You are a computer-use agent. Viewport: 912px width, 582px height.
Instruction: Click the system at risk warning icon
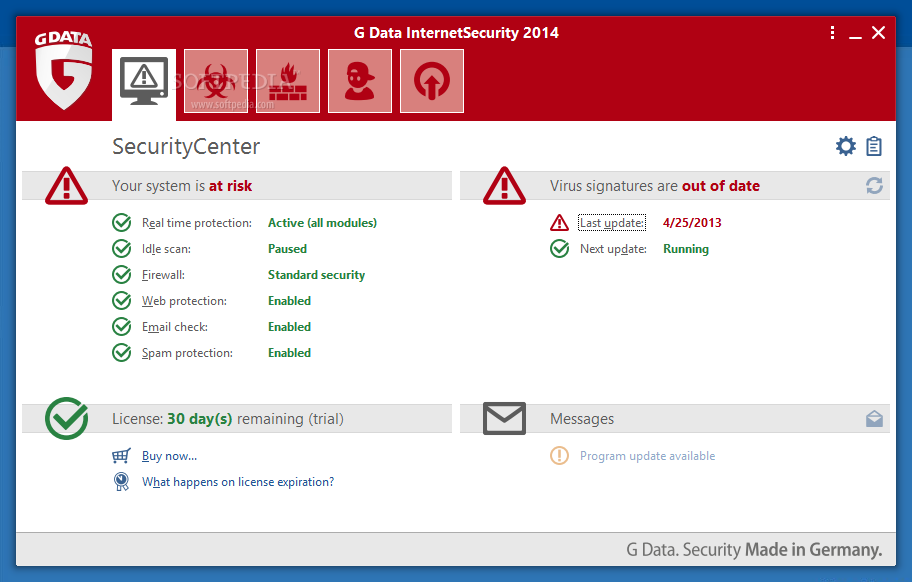66,186
